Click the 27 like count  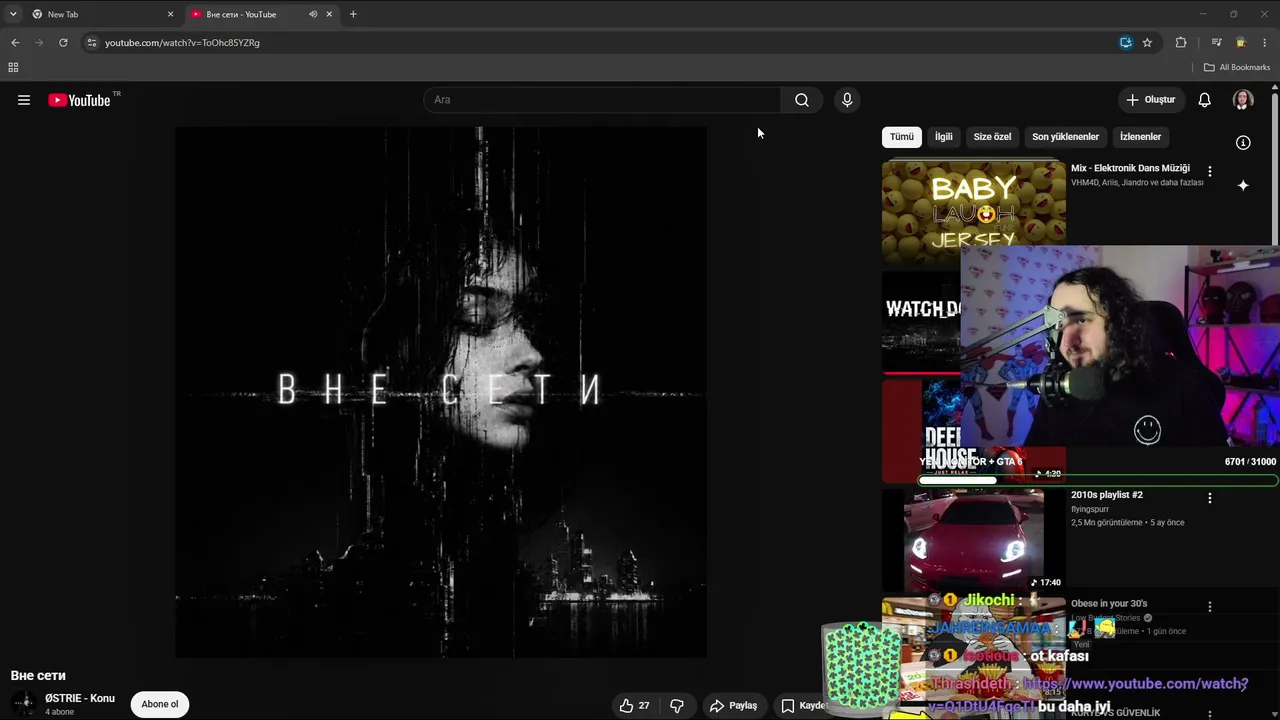644,705
